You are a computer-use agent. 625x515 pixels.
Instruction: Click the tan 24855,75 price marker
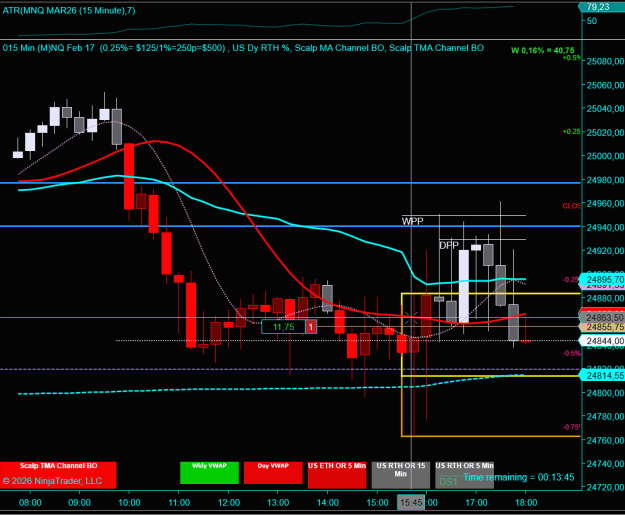coord(603,327)
